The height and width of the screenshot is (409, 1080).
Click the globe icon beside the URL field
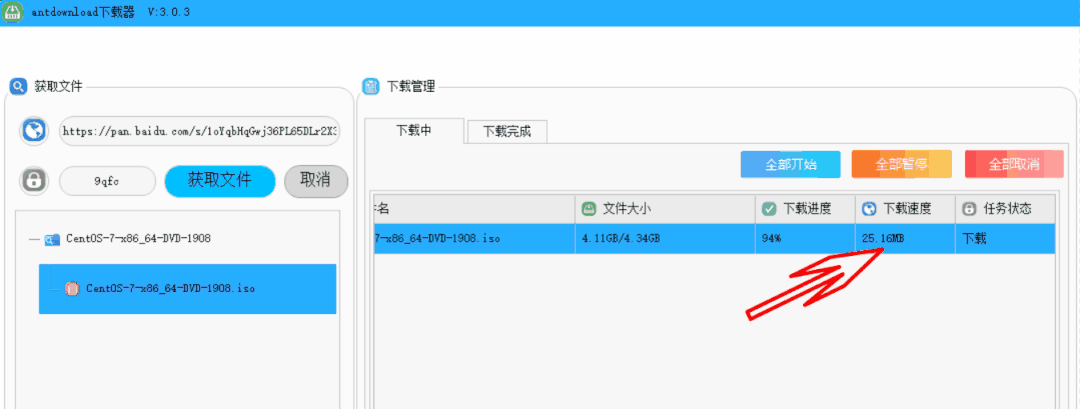point(34,131)
